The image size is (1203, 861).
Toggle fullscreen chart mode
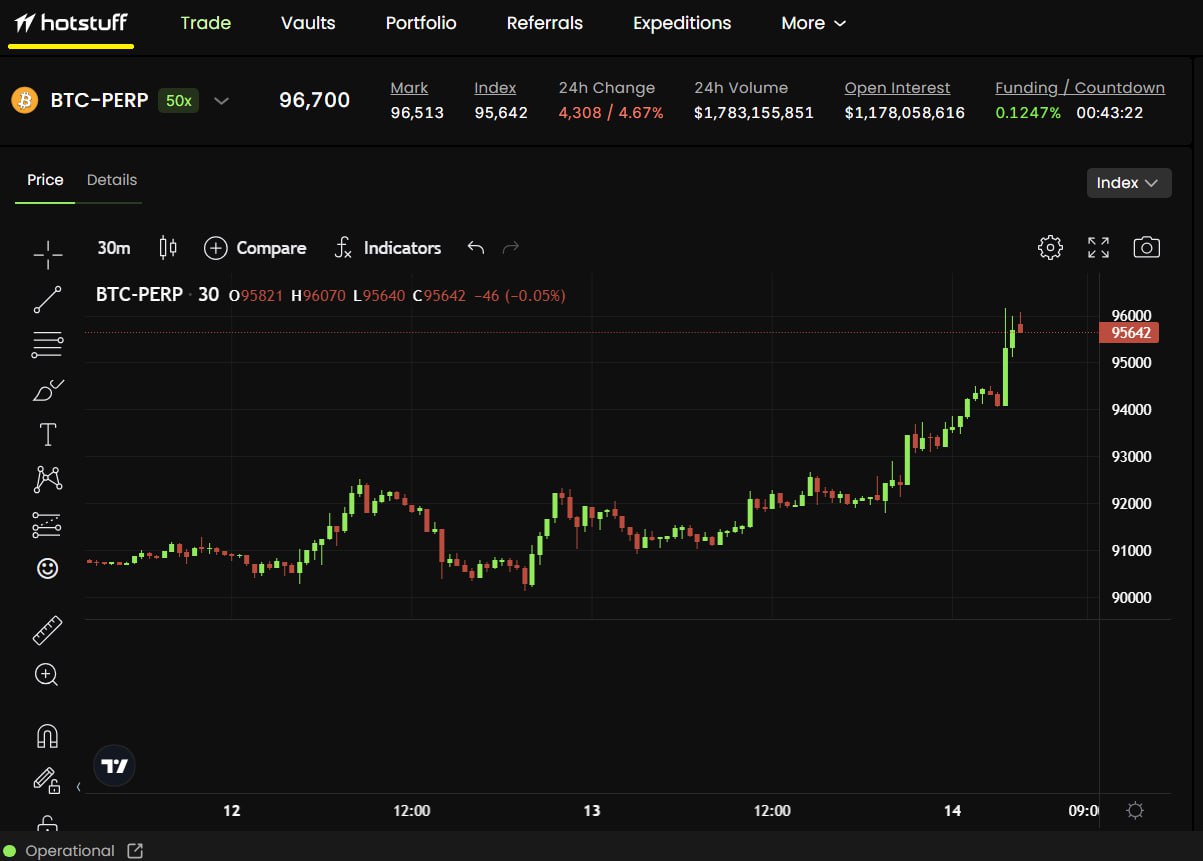click(1098, 248)
